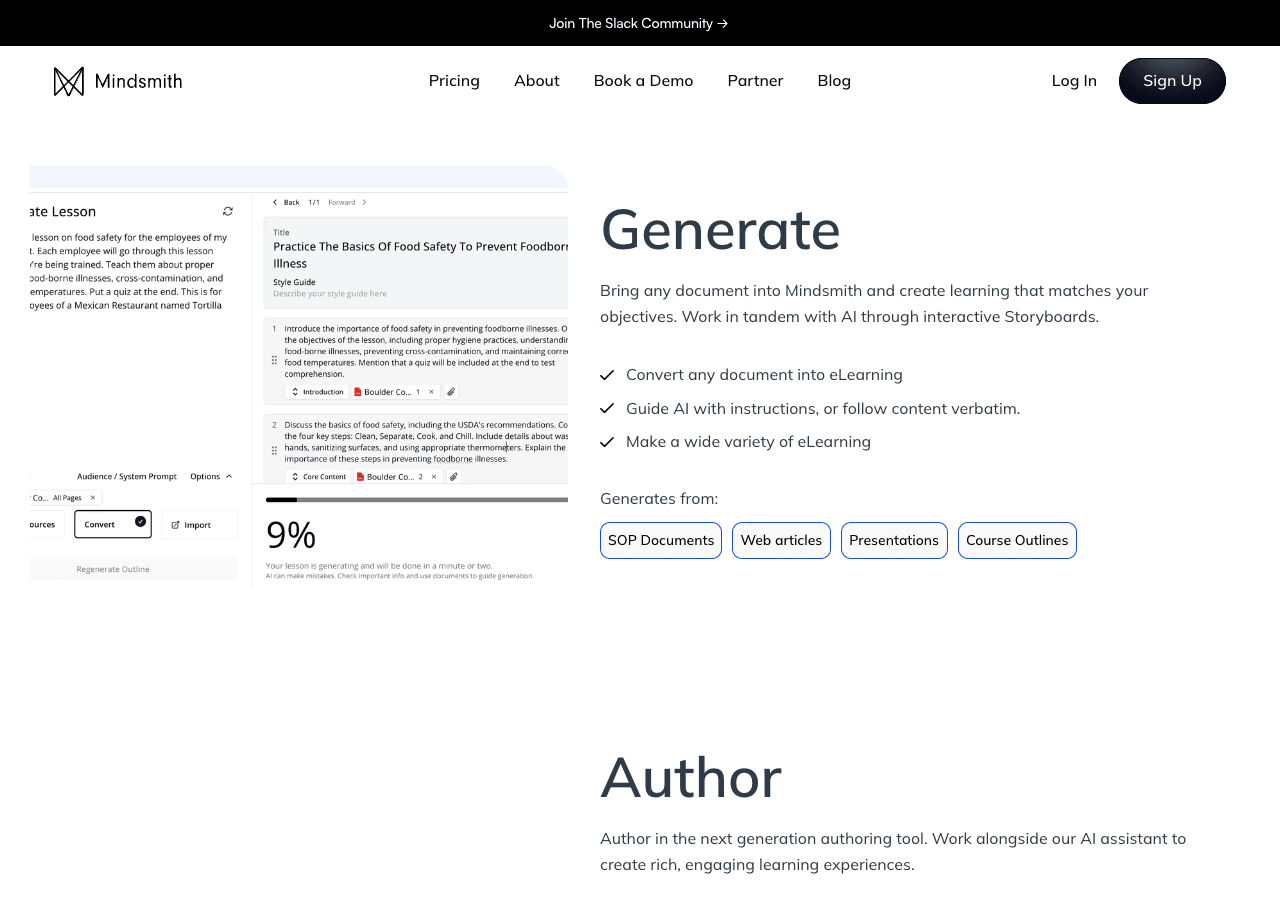The height and width of the screenshot is (900, 1280).
Task: Click the Mindsmith logo icon
Action: click(69, 81)
